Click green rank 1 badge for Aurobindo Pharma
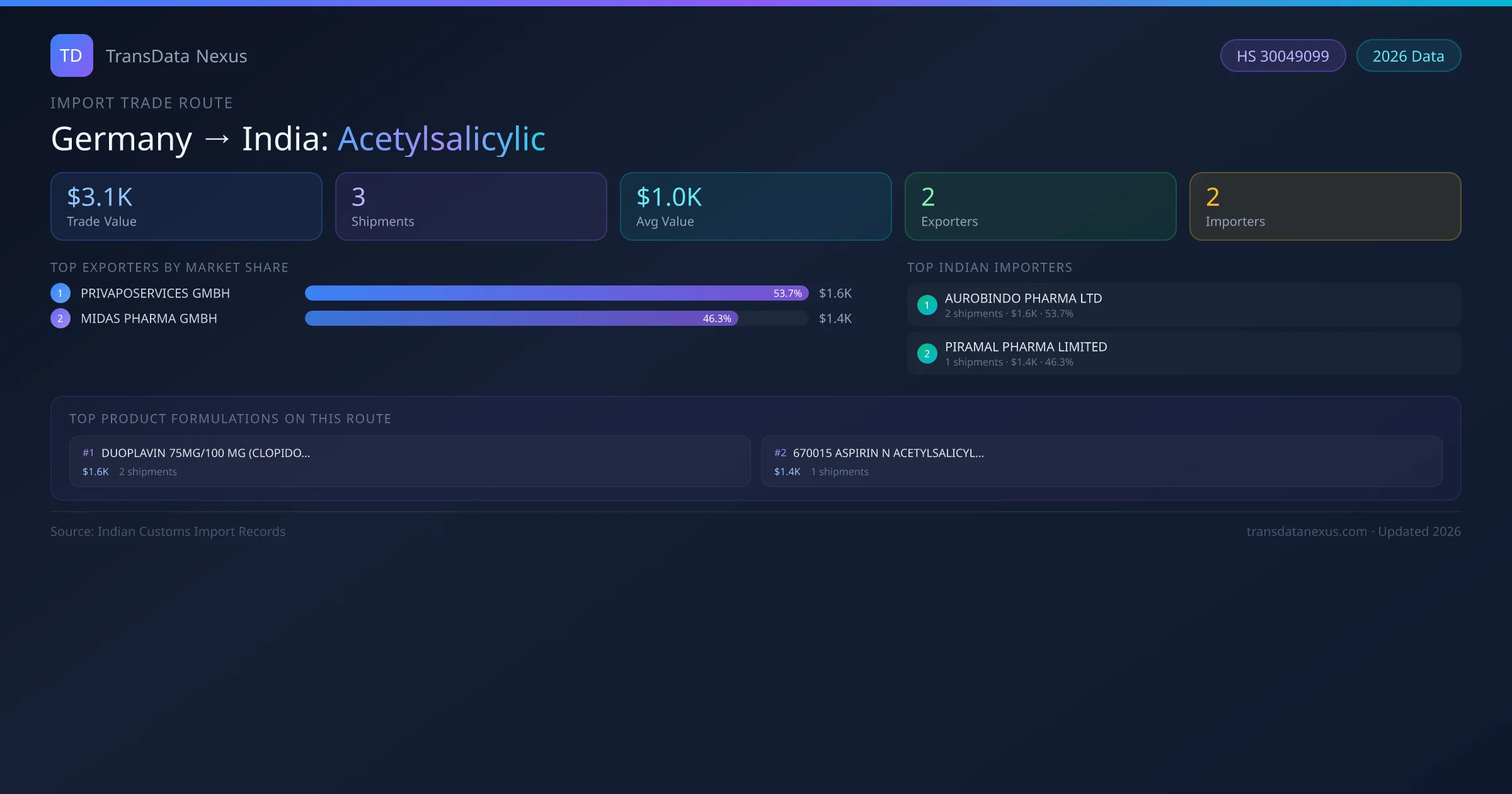Viewport: 1512px width, 794px height. point(927,305)
